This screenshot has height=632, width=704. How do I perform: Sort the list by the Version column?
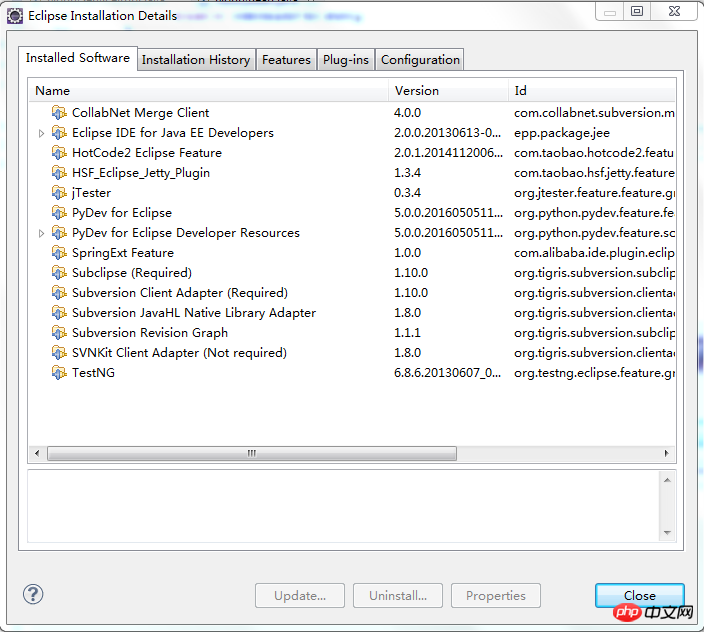(x=448, y=91)
